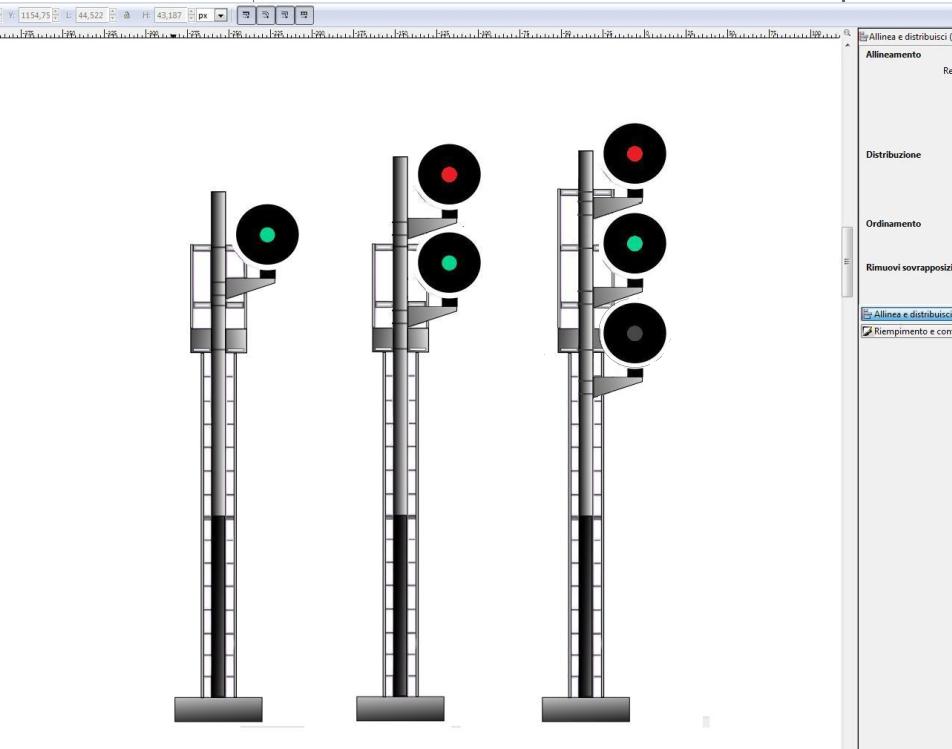Toggle moving patterns with objects
The width and height of the screenshot is (952, 749).
coord(304,16)
